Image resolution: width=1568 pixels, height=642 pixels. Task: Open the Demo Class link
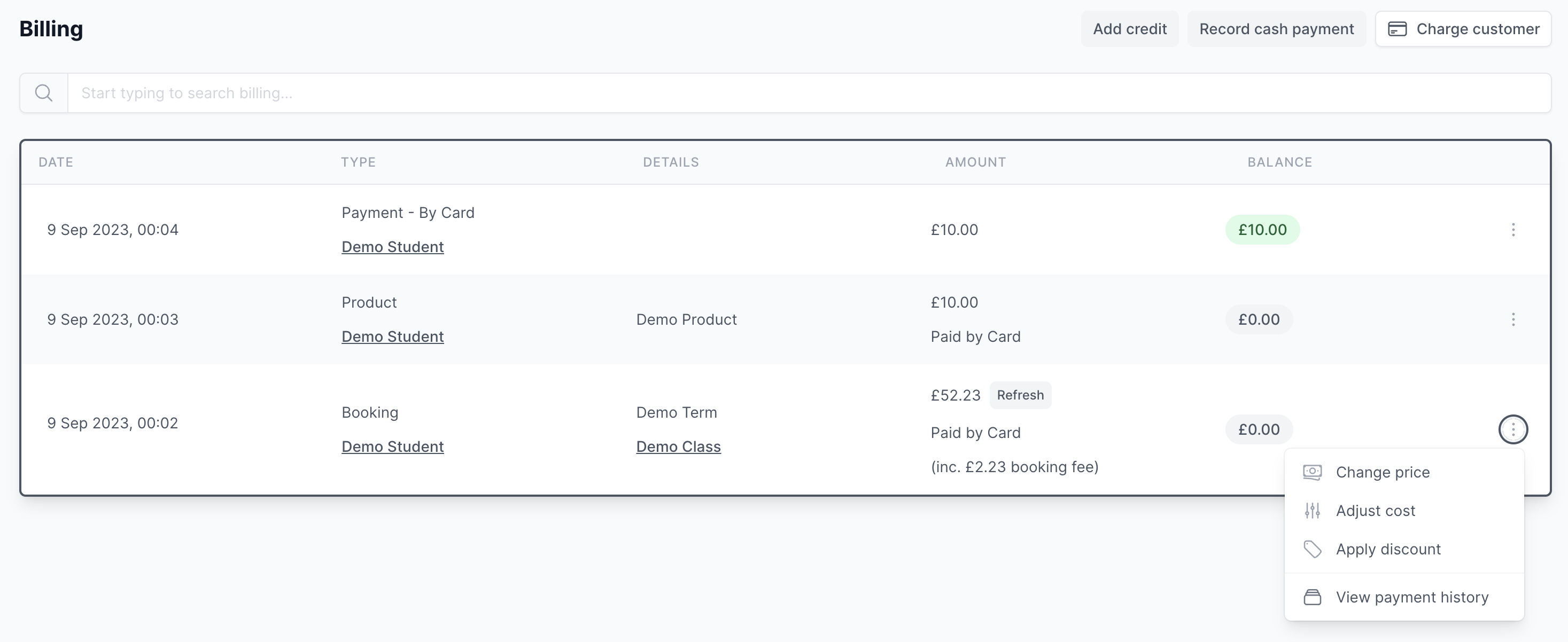tap(678, 446)
